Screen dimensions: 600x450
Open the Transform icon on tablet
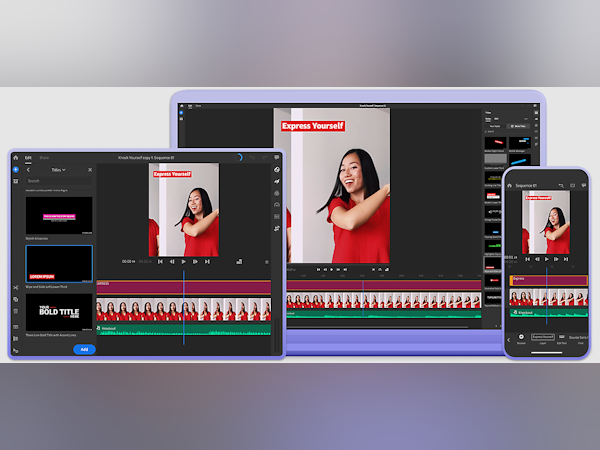[x=277, y=228]
